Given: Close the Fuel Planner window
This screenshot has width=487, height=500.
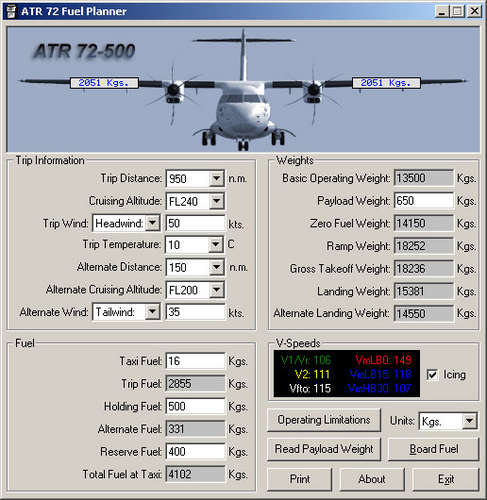Looking at the screenshot, I should tap(474, 12).
